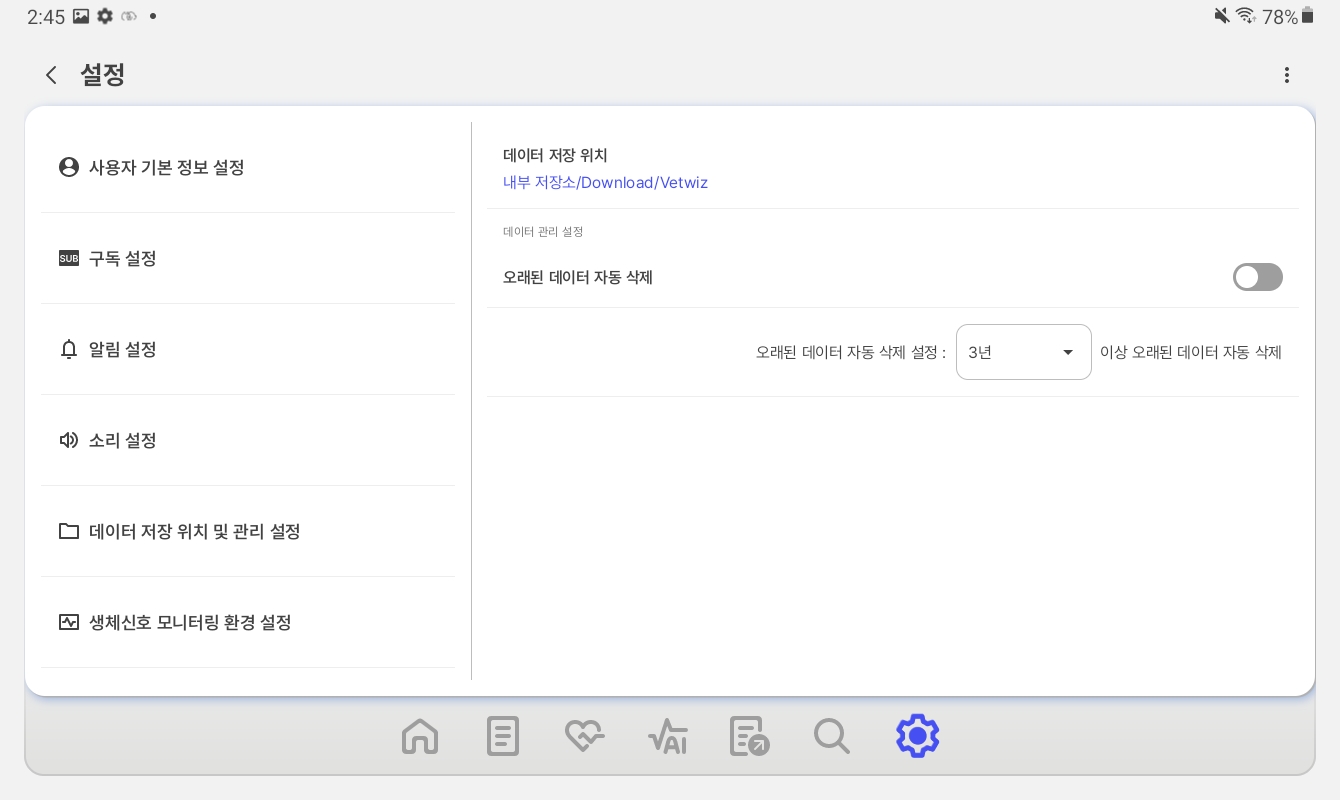Tap the 78% battery percentage text
The height and width of the screenshot is (800, 1340).
coord(1280,16)
